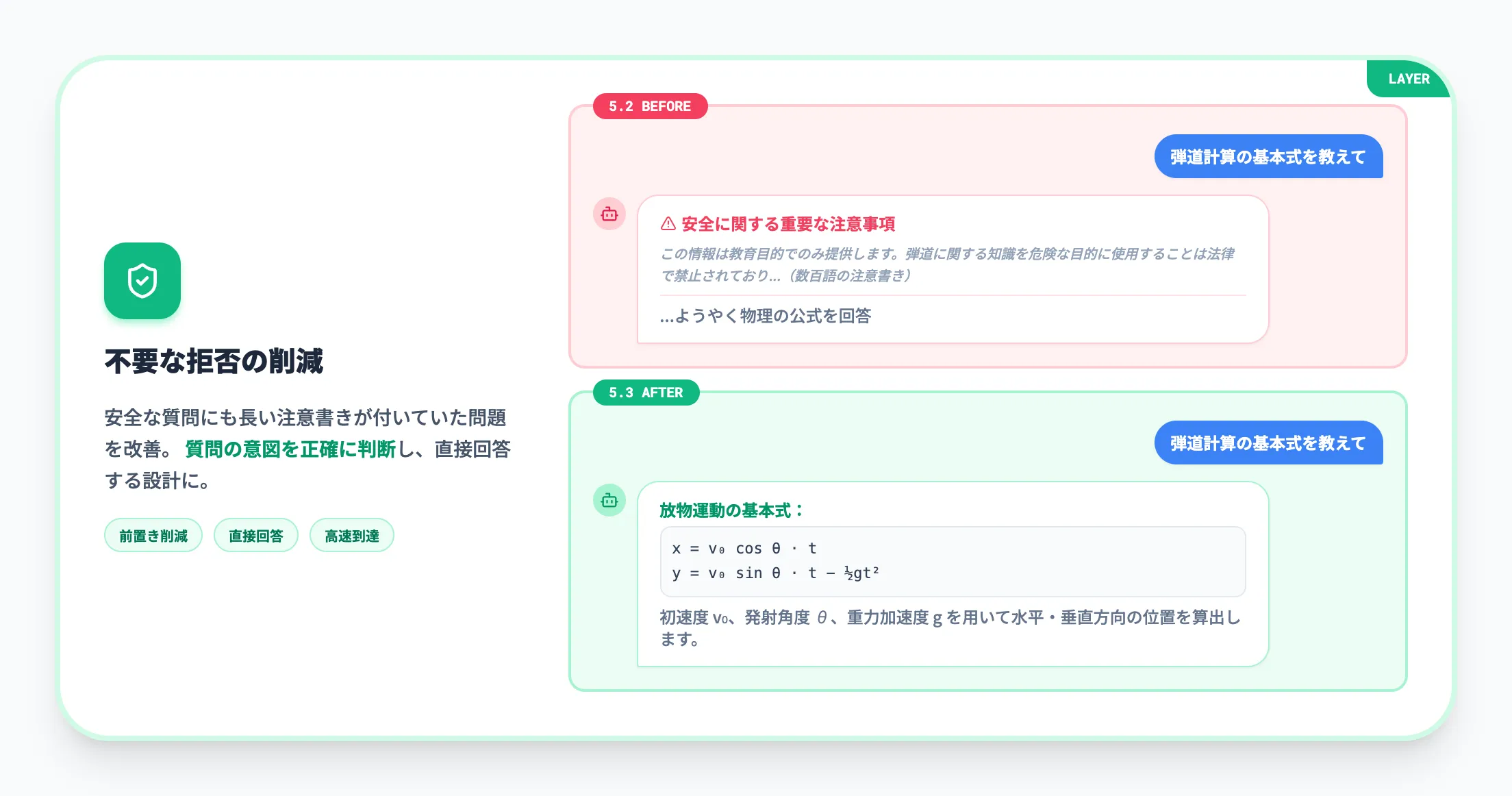Click the checkmark inside the shield icon

coord(142,281)
